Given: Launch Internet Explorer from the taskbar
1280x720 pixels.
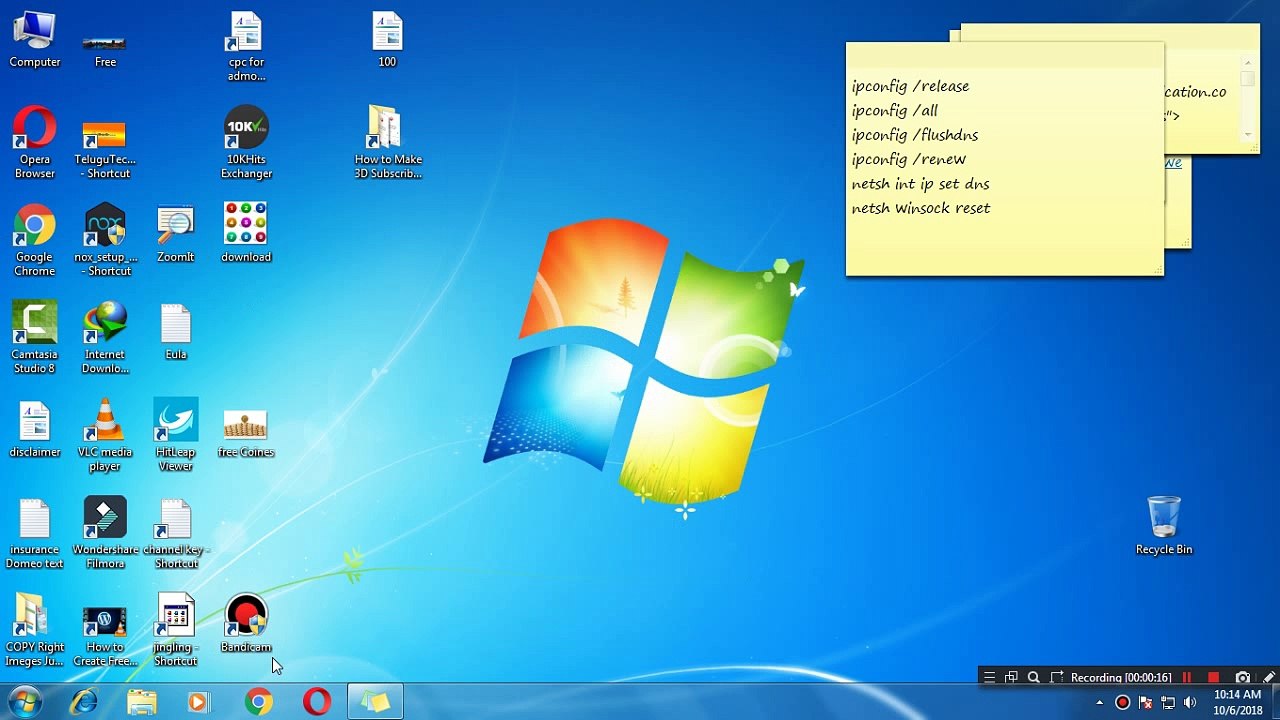Looking at the screenshot, I should click(x=84, y=702).
